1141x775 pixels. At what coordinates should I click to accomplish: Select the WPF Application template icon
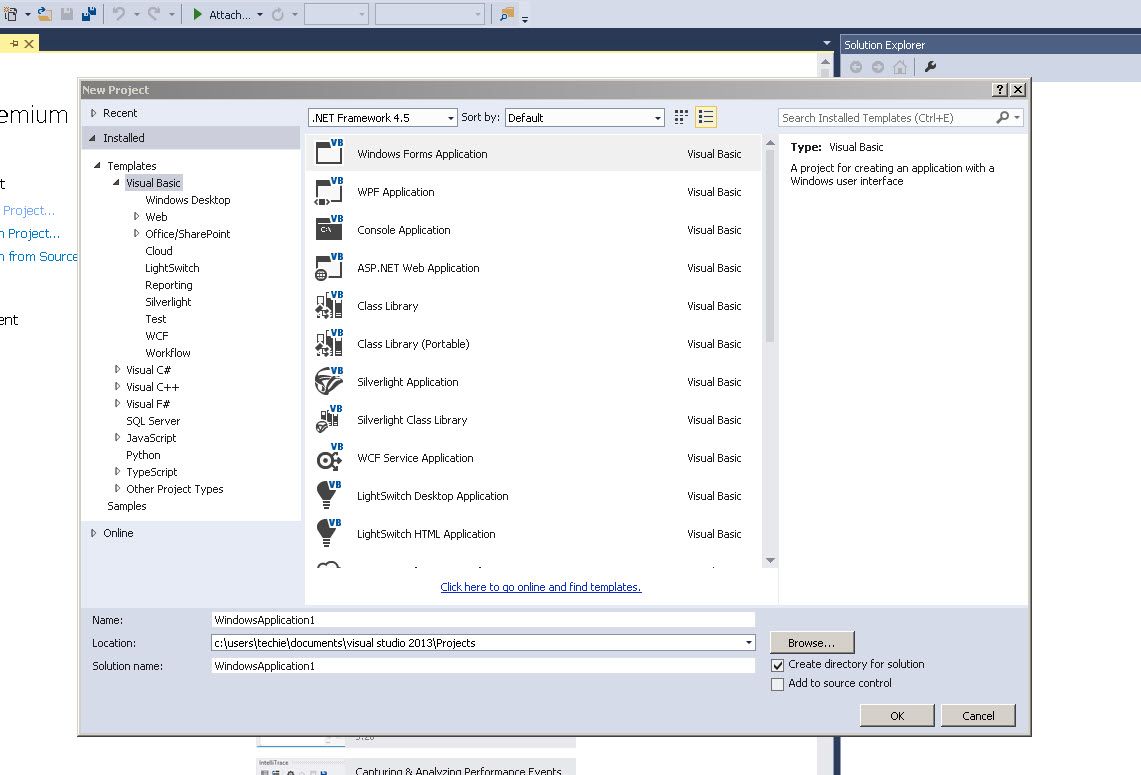click(x=330, y=190)
